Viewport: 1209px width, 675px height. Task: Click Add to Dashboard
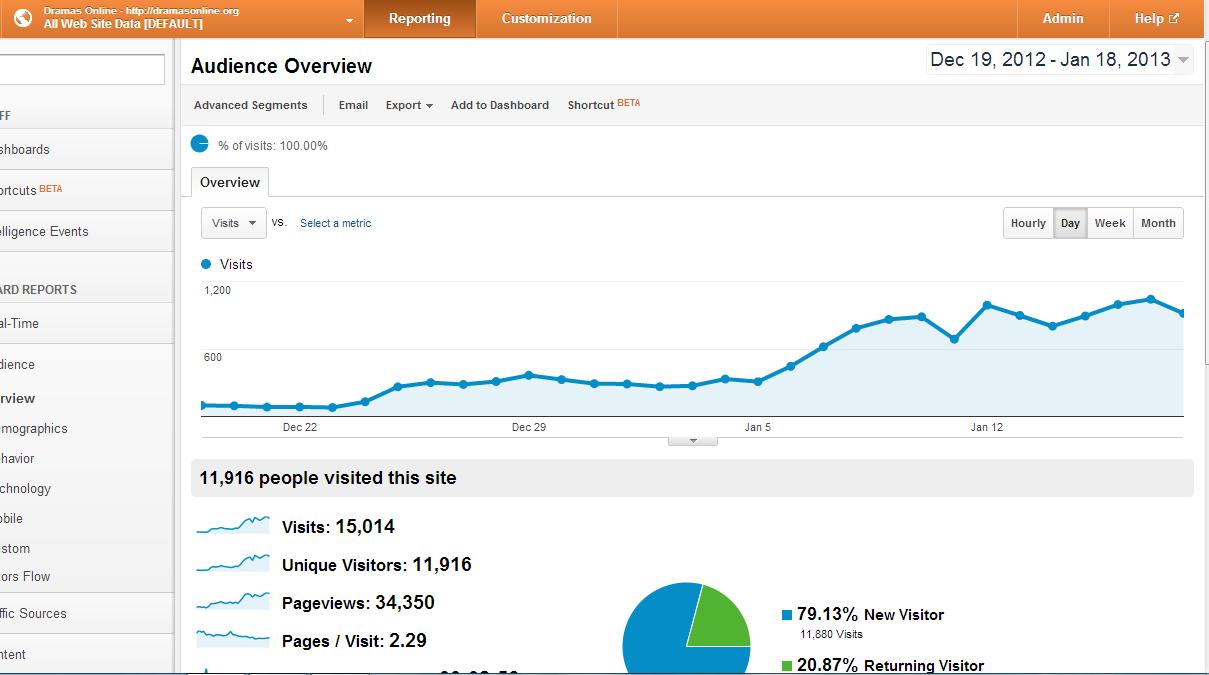coord(499,105)
